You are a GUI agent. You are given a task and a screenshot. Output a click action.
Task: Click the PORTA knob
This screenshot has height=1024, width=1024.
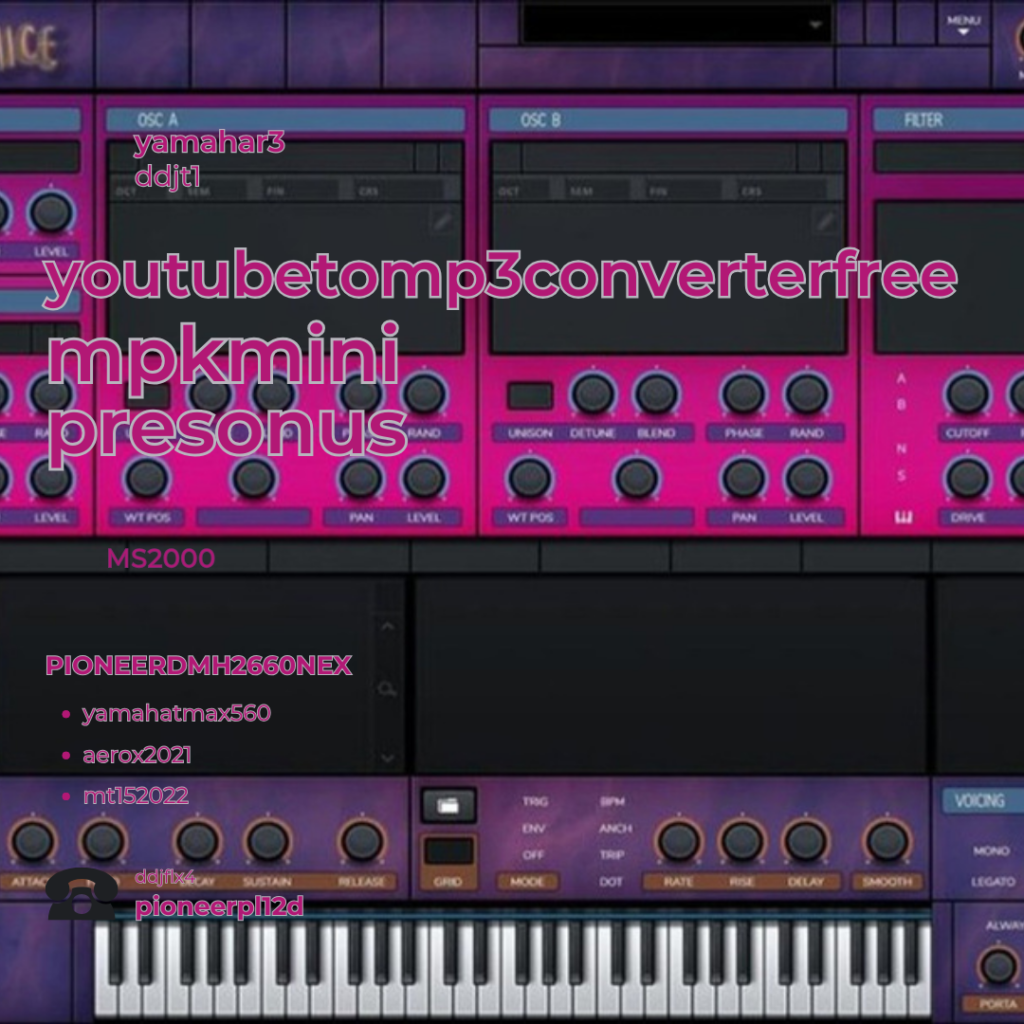pyautogui.click(x=997, y=967)
